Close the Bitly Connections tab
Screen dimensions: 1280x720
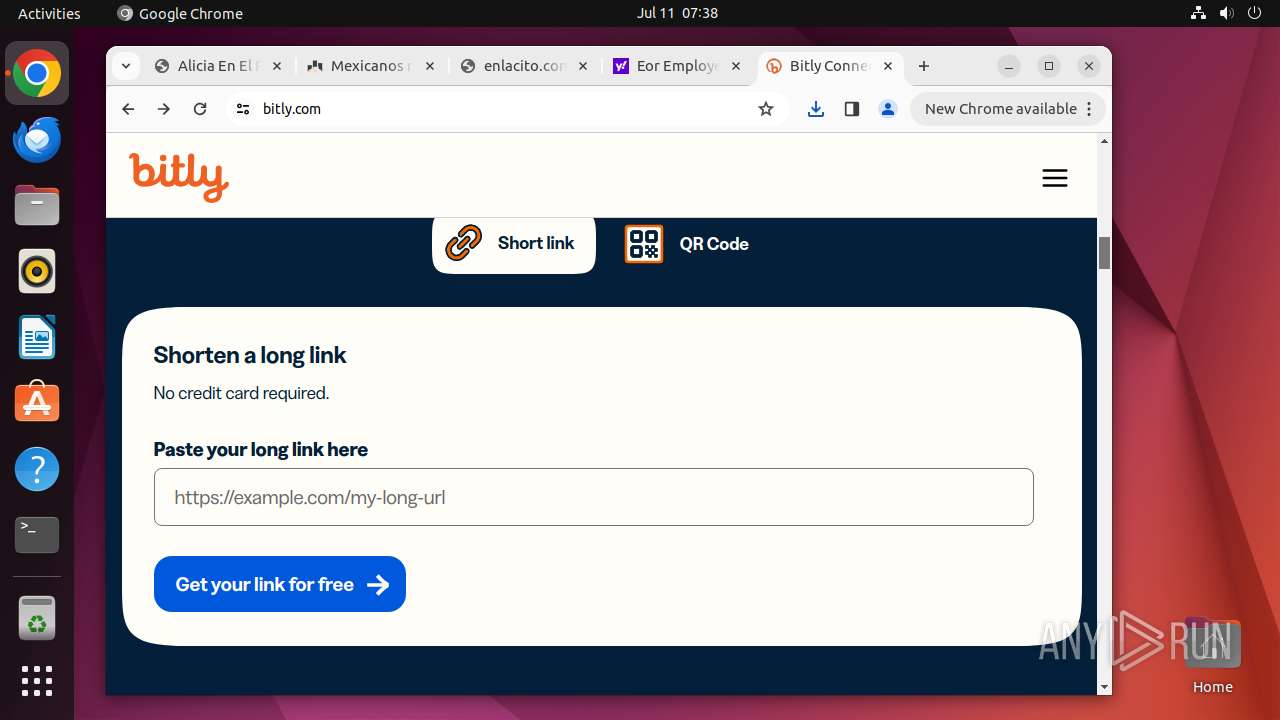[x=889, y=66]
